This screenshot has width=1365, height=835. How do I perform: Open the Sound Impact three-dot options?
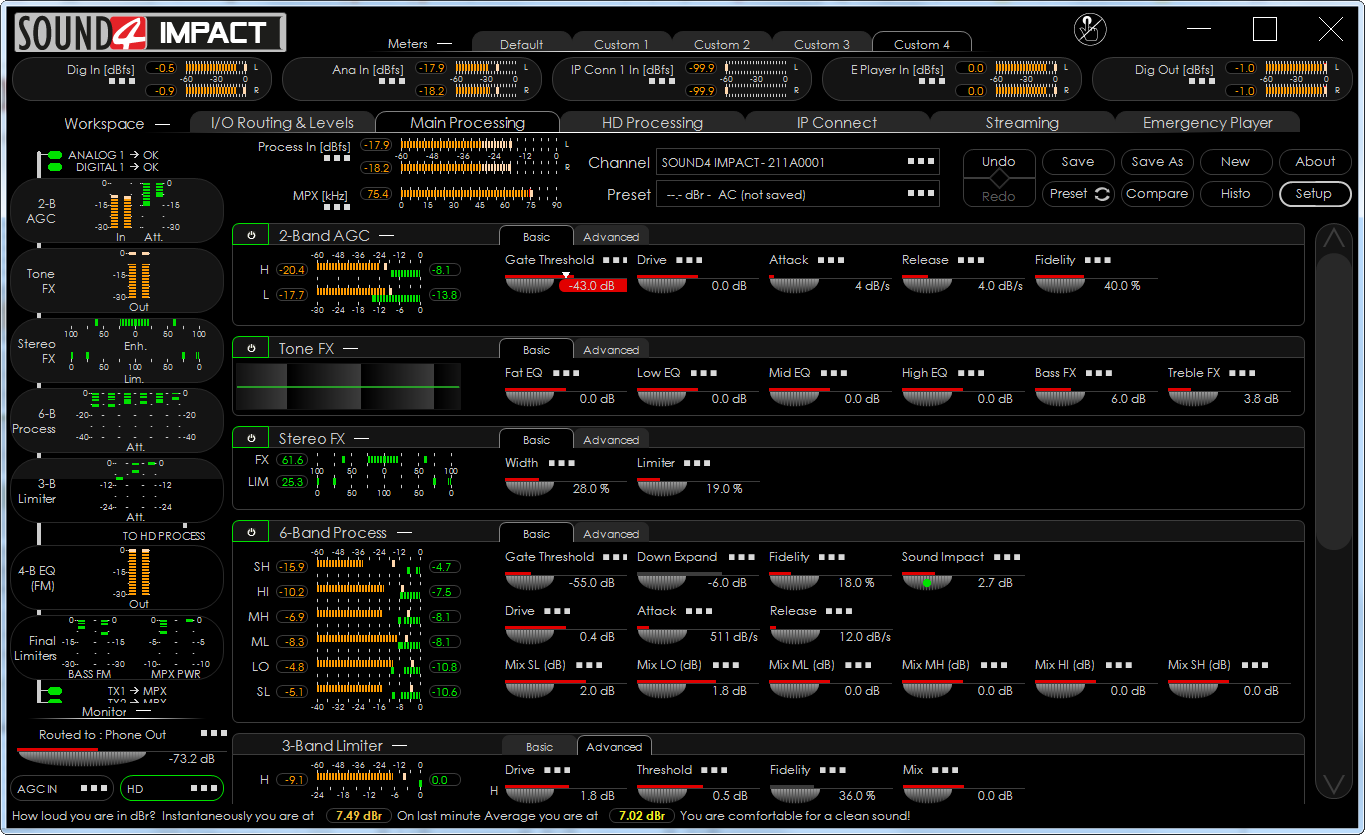[x=1007, y=557]
